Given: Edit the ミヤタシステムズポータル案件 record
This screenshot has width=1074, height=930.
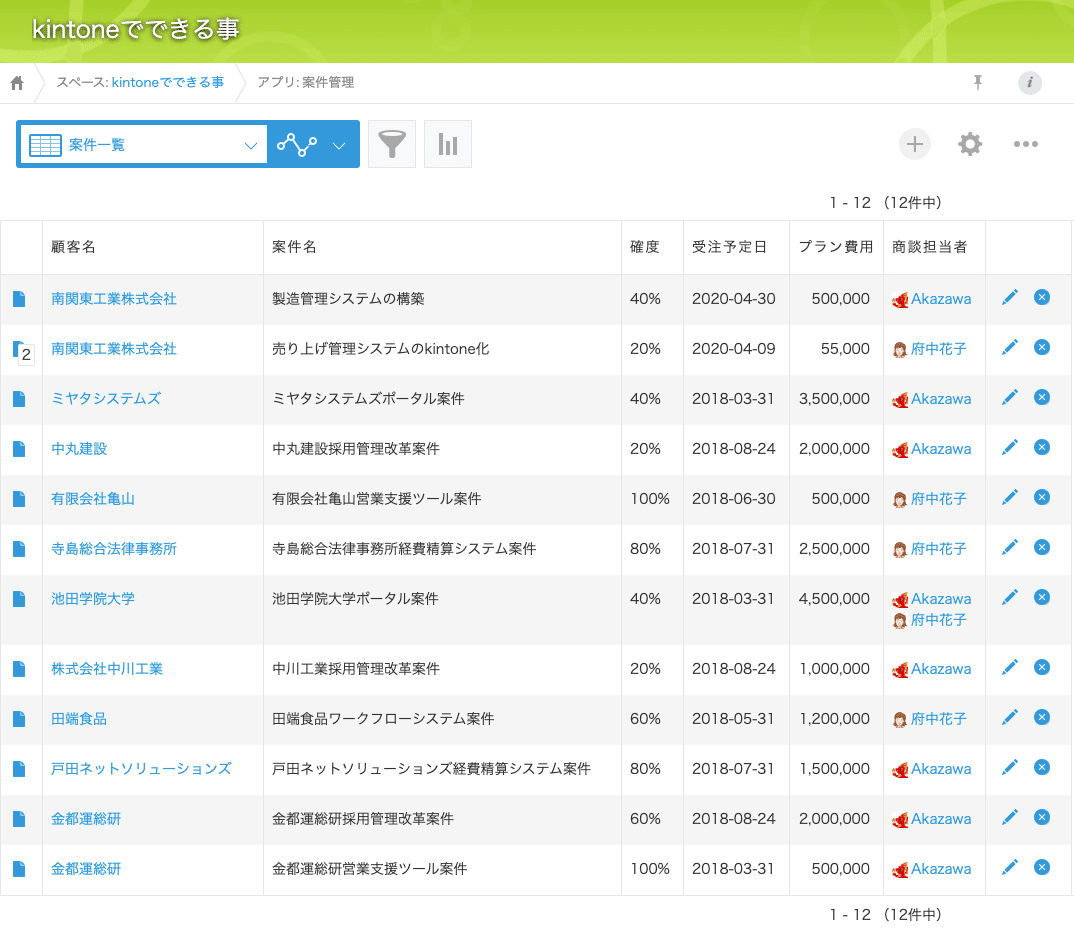Looking at the screenshot, I should tap(1010, 397).
